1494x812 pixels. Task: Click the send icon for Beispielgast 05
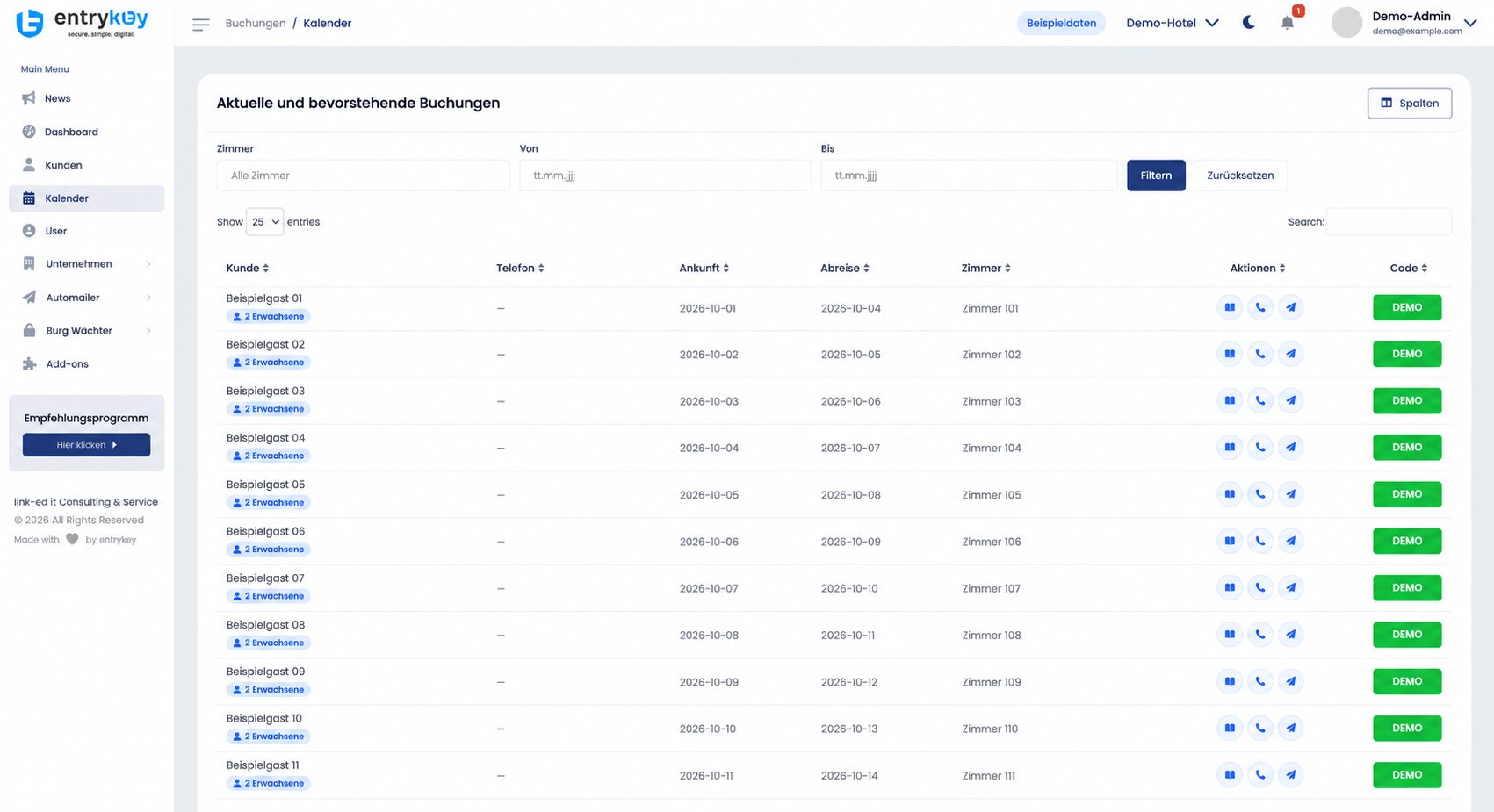[x=1290, y=494]
